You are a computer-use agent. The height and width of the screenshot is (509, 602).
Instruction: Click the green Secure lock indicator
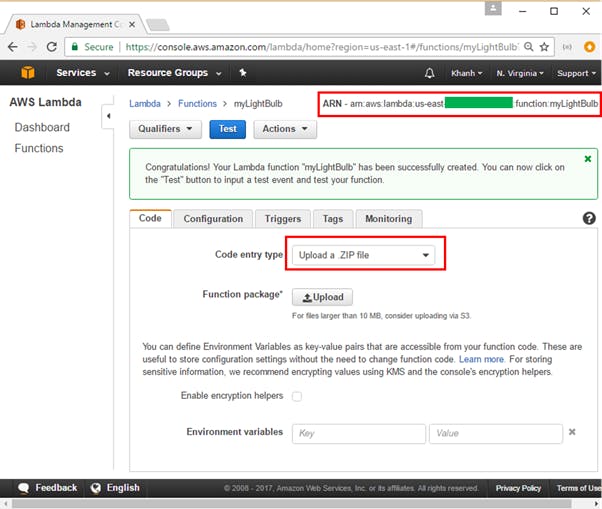click(x=93, y=47)
